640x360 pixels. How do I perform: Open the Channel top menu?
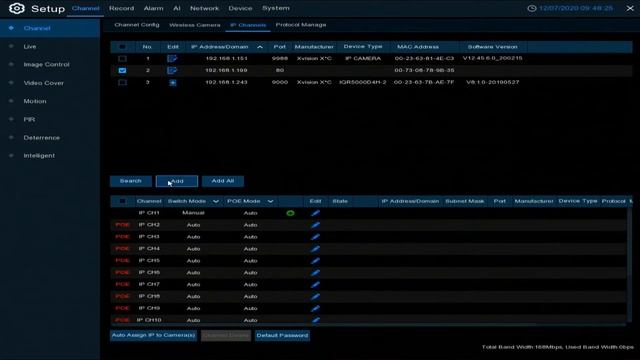coord(85,8)
